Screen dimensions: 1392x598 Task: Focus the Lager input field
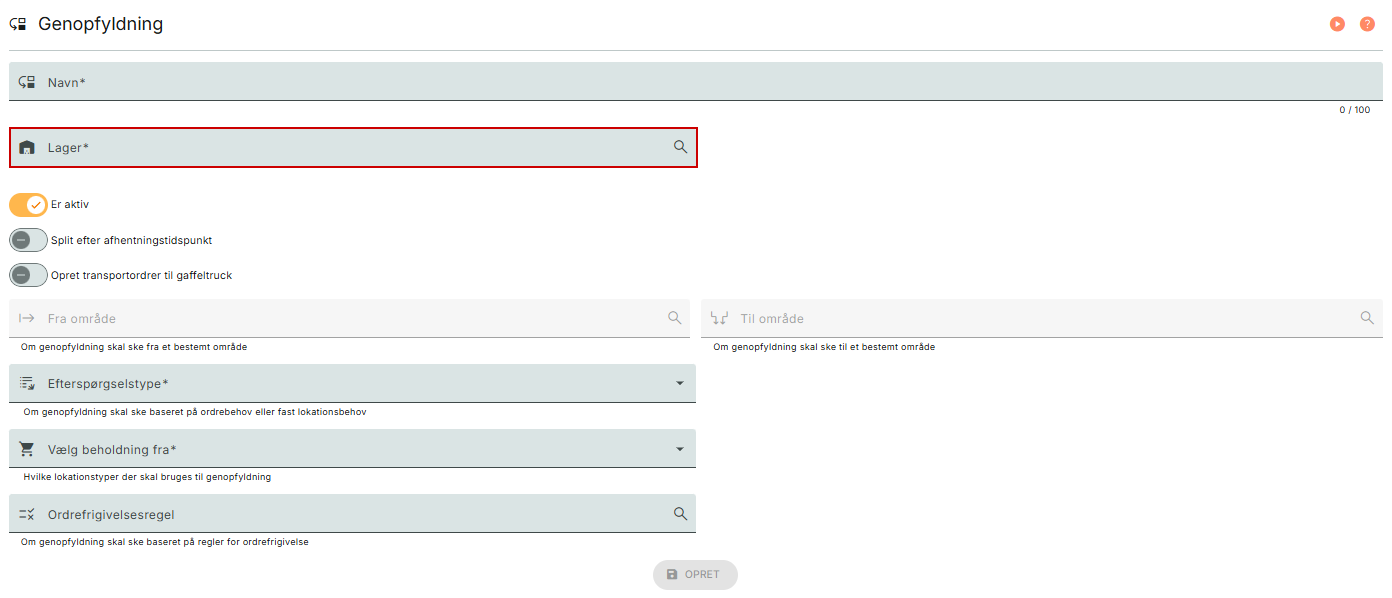tap(353, 147)
